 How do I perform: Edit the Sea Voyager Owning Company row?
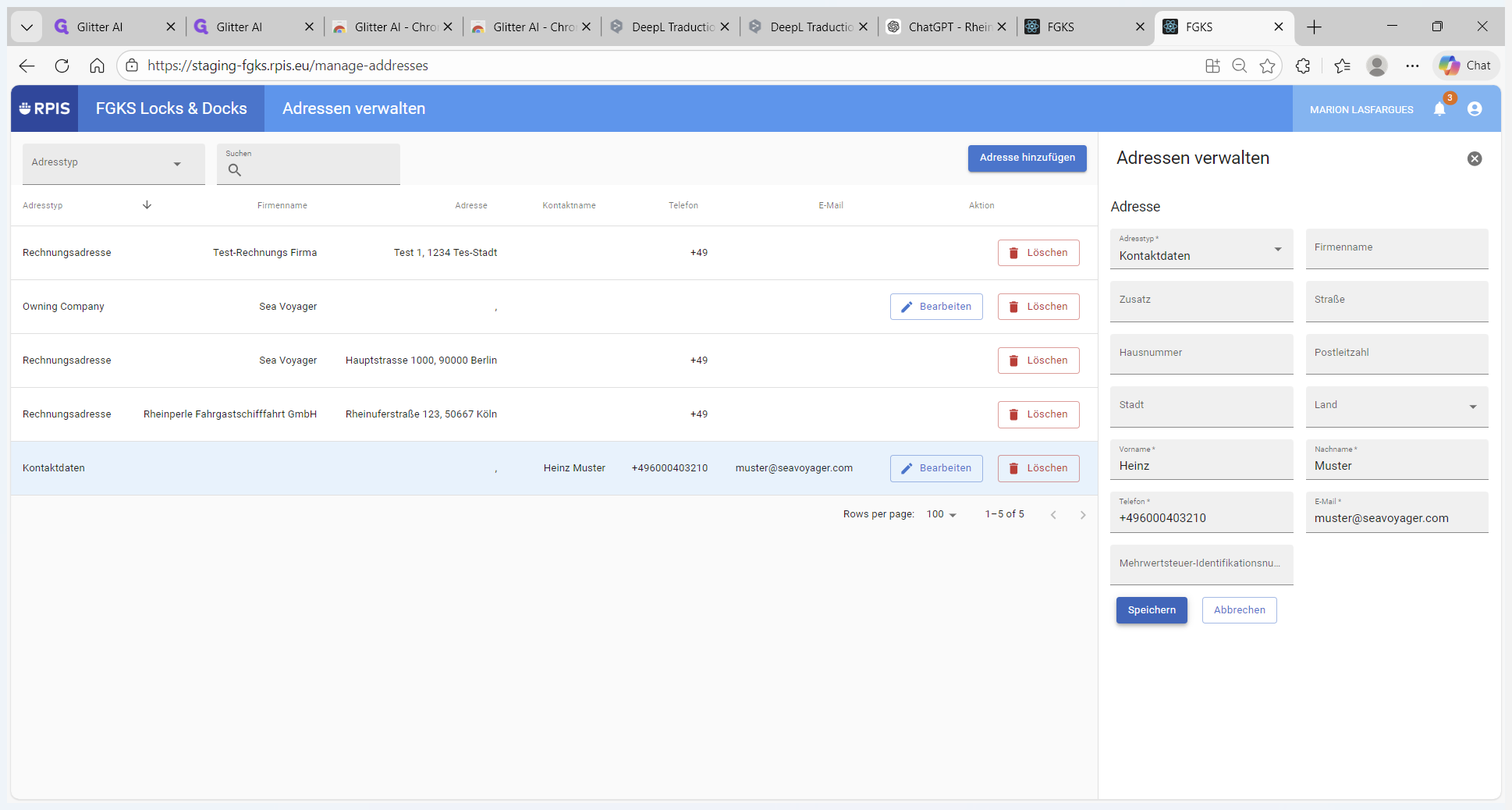click(935, 307)
